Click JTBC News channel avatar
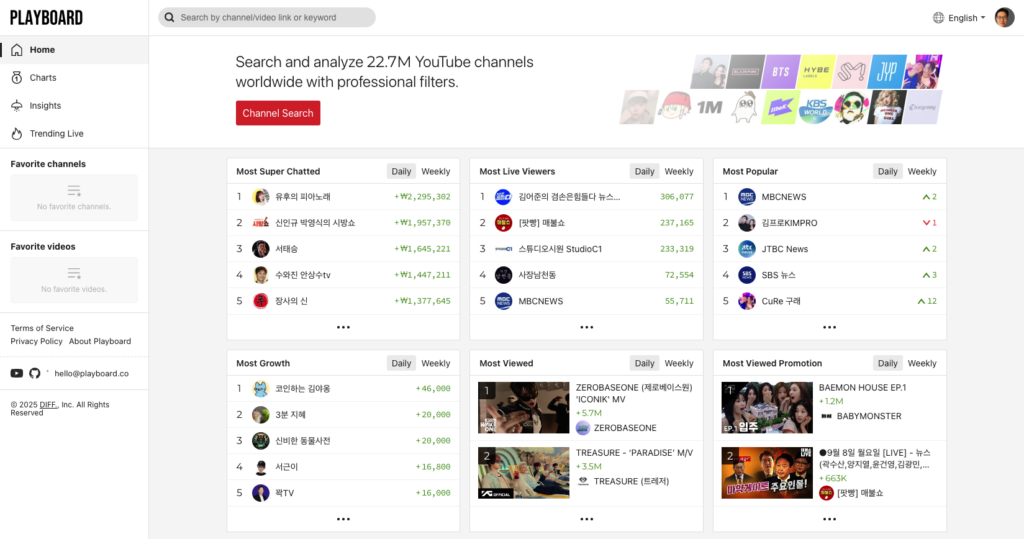 (x=746, y=249)
